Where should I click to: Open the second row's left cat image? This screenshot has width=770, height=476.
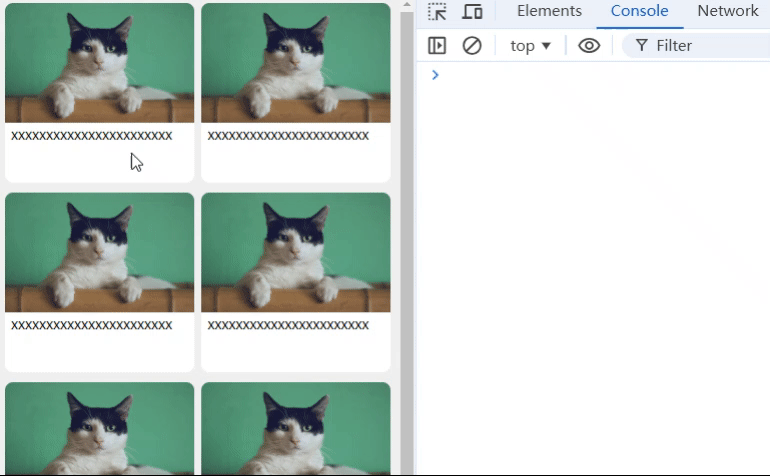[x=100, y=252]
